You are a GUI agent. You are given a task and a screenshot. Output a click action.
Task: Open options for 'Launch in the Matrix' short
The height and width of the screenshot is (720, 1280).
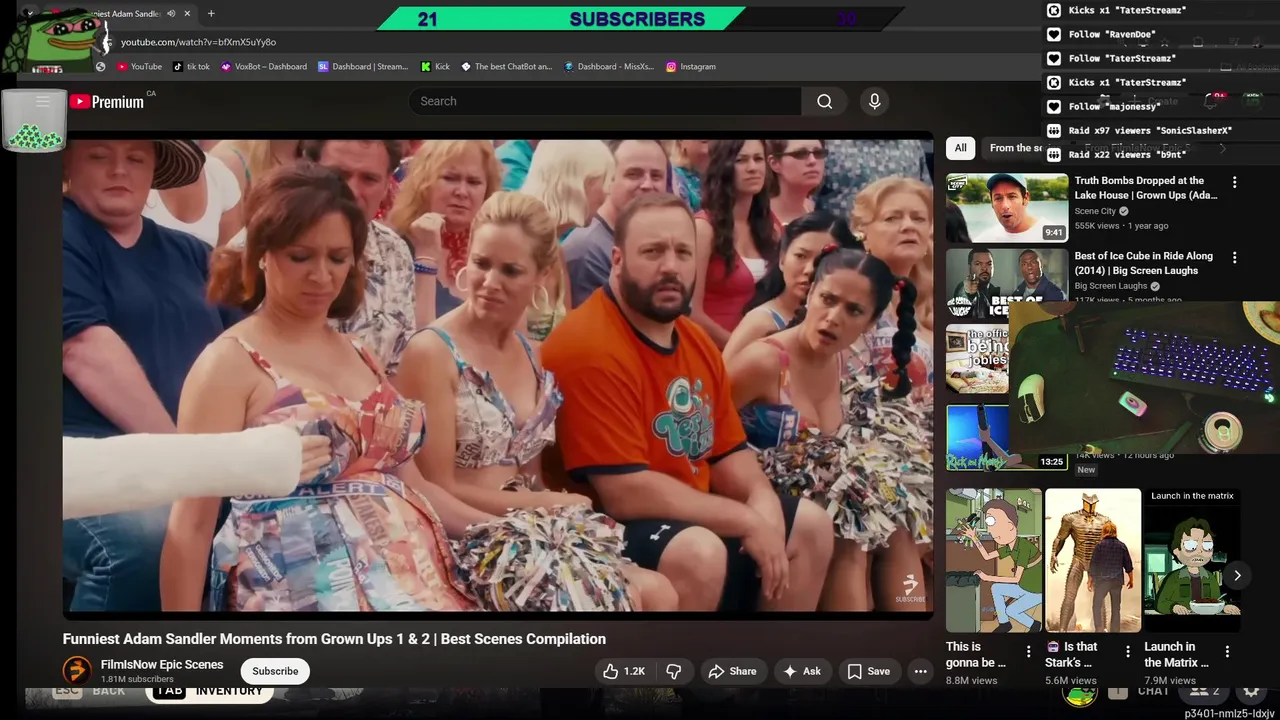(x=1228, y=651)
